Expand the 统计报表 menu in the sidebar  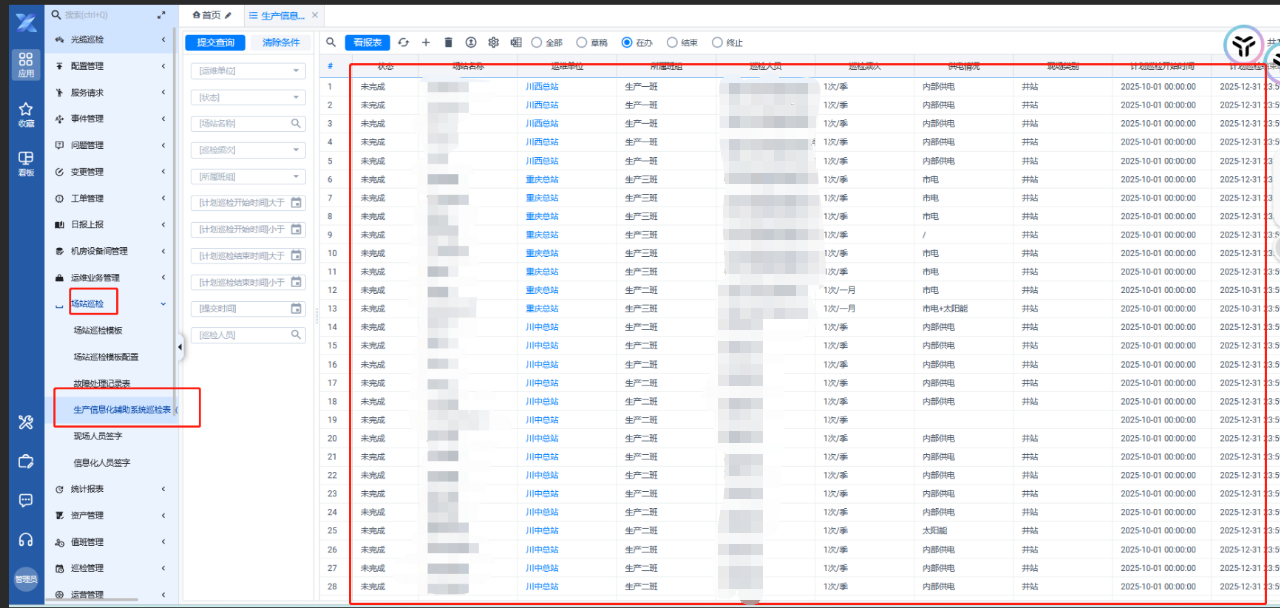pyautogui.click(x=108, y=489)
